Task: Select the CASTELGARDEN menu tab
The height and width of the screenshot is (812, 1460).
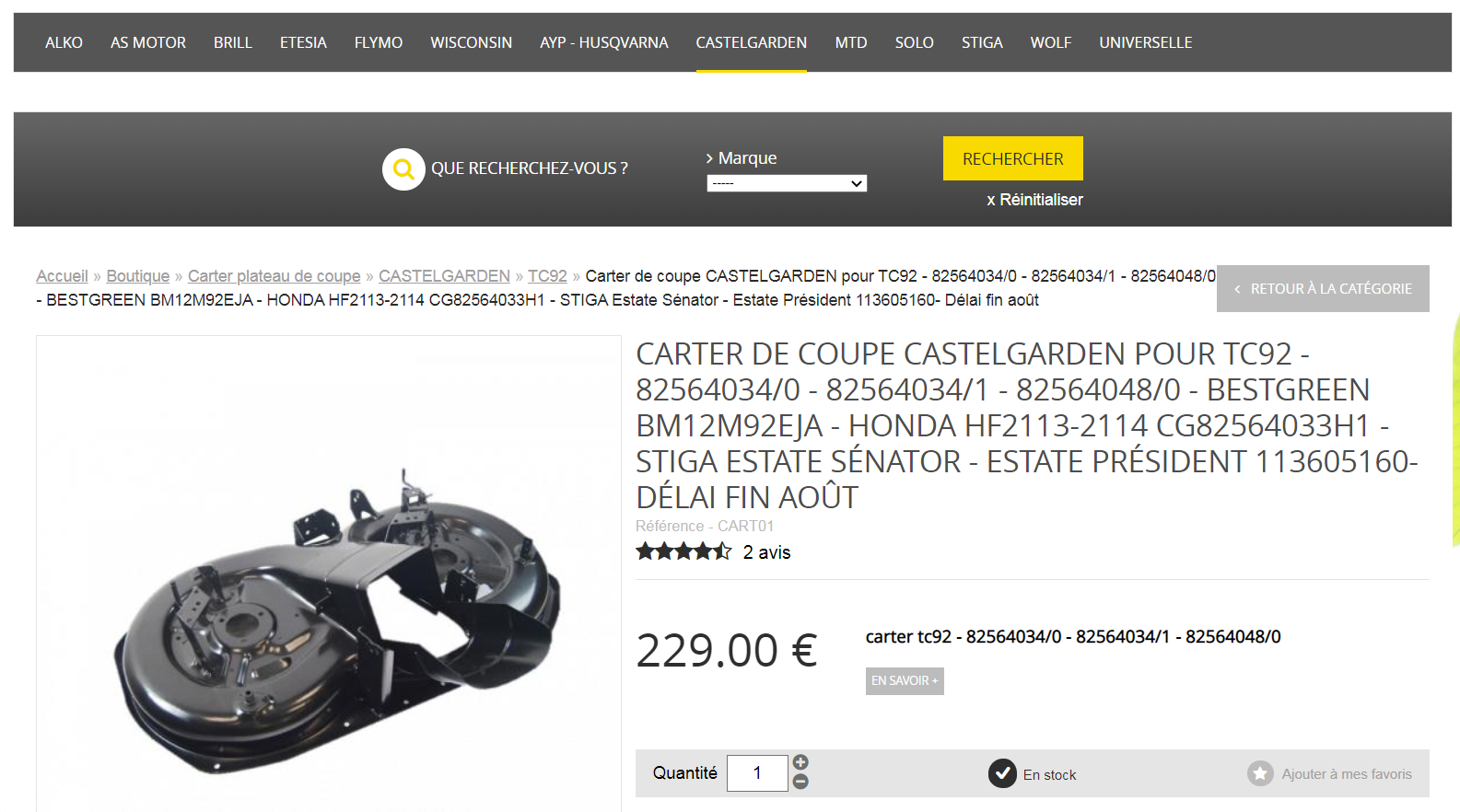Action: (751, 42)
